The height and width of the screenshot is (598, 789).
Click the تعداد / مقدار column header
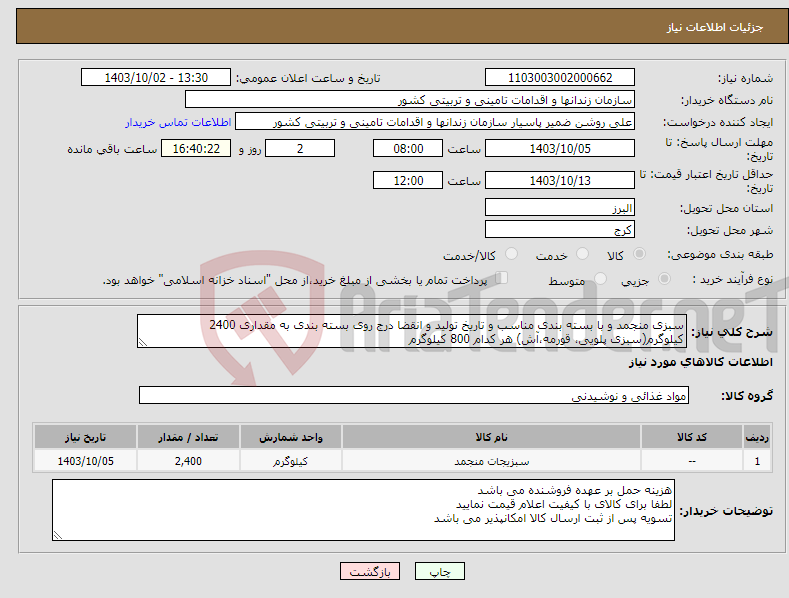click(188, 437)
